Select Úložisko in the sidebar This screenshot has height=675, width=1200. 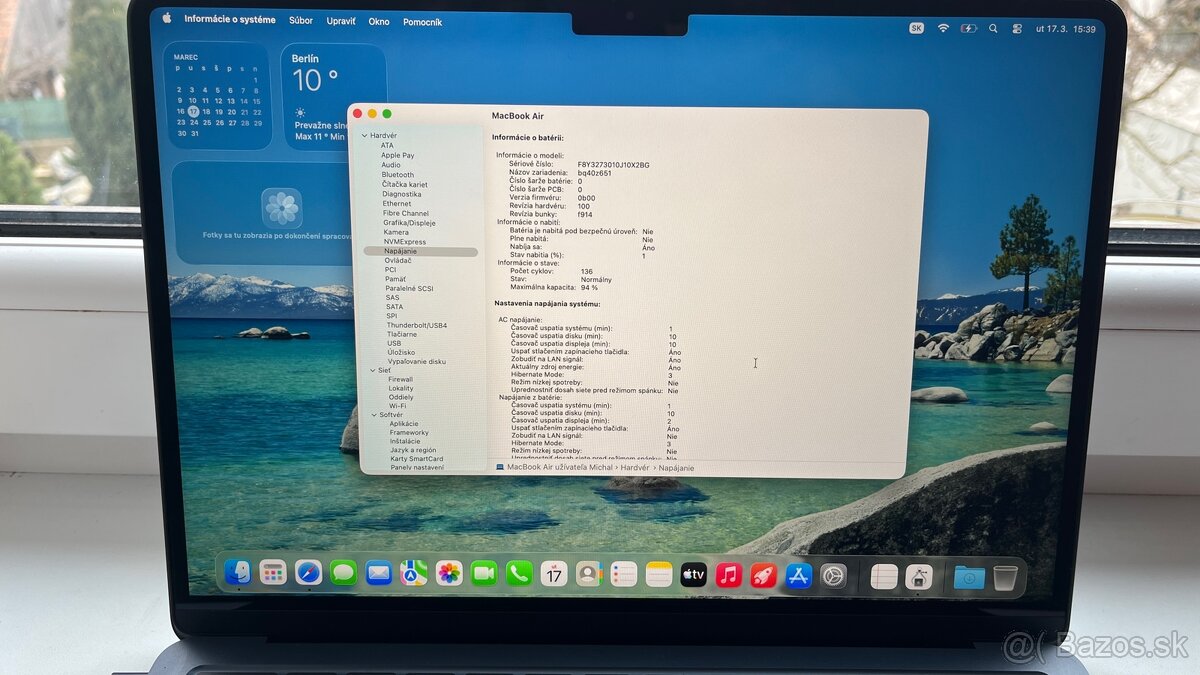point(401,352)
